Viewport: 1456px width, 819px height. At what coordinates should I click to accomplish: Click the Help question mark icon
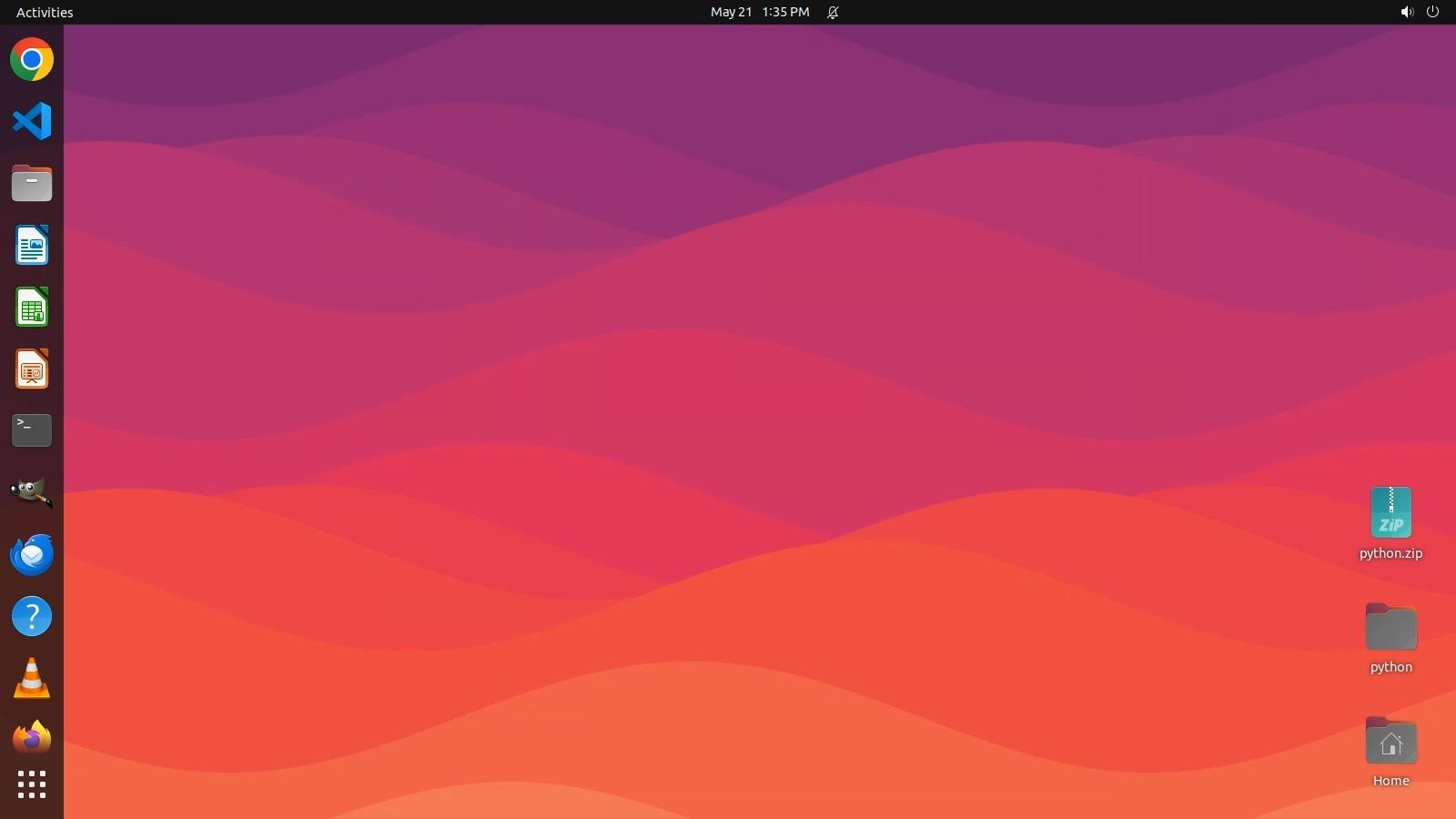click(32, 616)
